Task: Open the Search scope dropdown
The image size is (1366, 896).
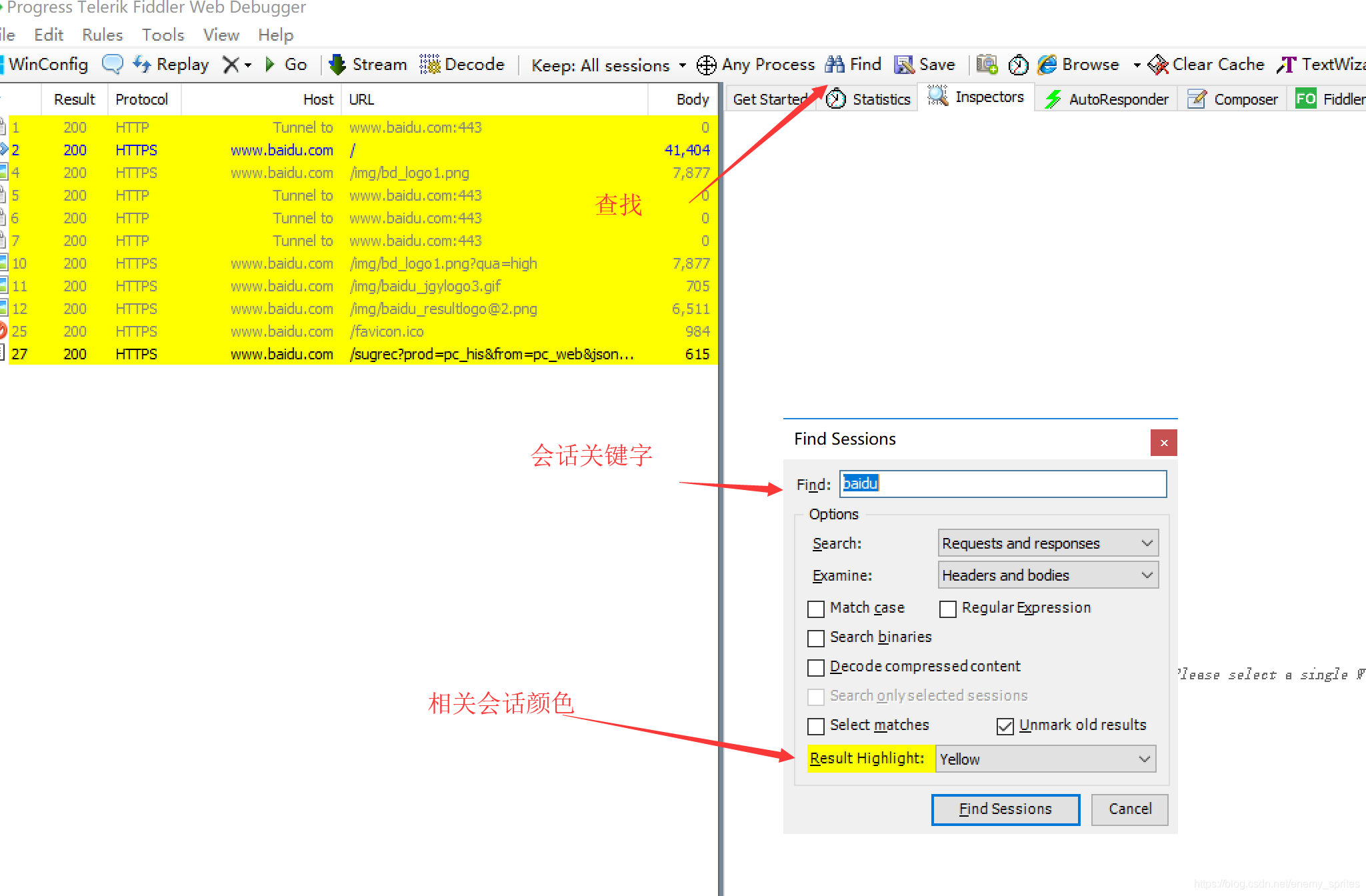Action: (1047, 543)
